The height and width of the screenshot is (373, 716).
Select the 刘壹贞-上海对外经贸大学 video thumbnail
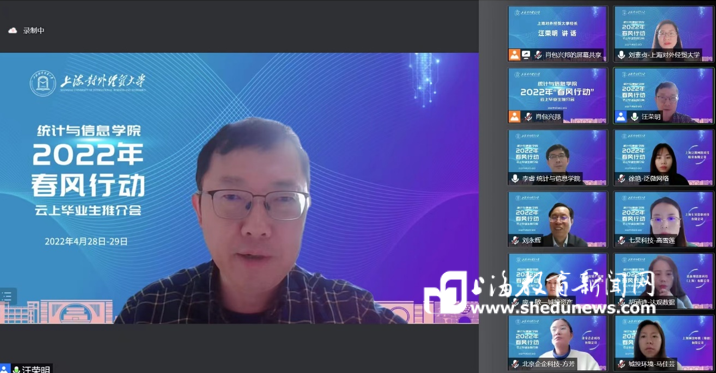(x=663, y=34)
